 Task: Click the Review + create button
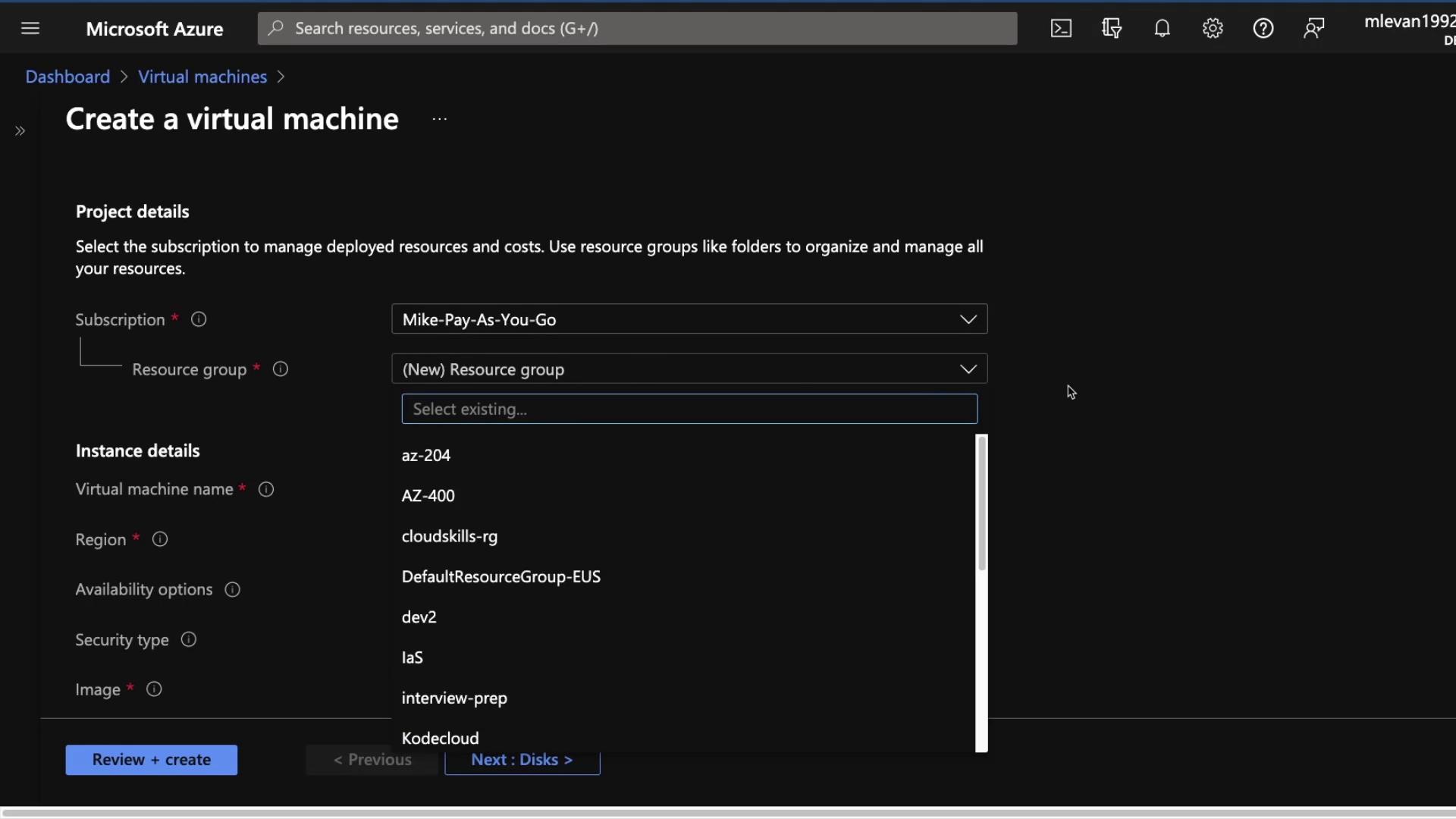tap(151, 760)
